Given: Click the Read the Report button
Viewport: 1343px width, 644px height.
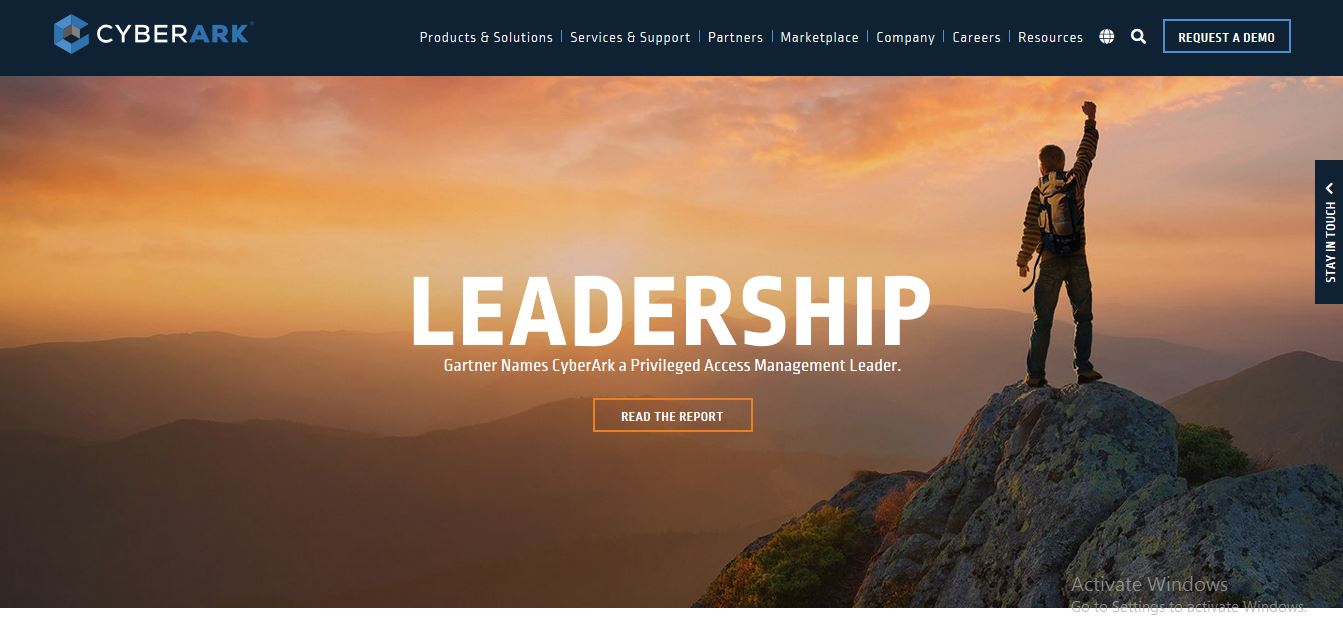Looking at the screenshot, I should [672, 416].
